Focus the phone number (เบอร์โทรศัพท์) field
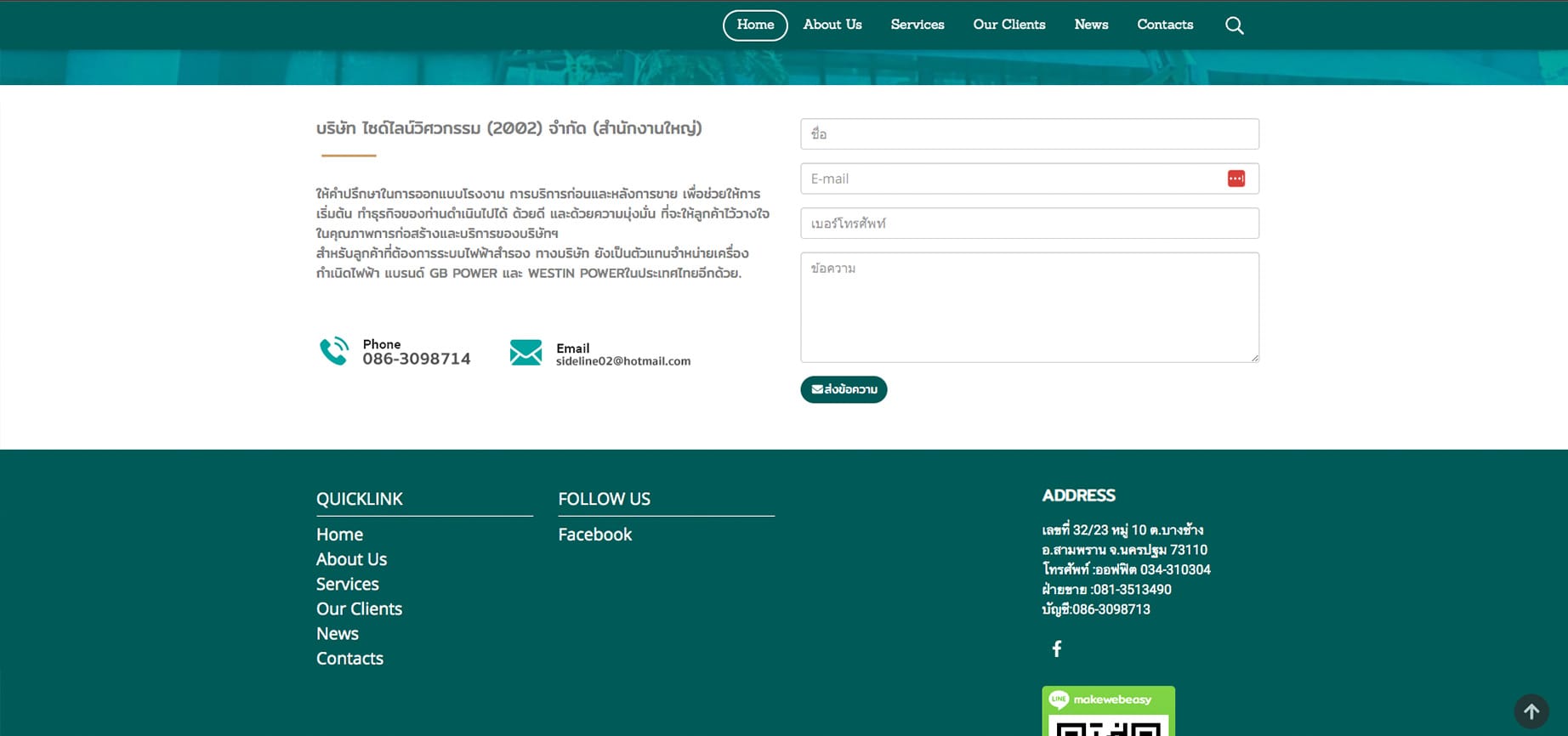Screen dimensions: 1568x736 [1029, 224]
